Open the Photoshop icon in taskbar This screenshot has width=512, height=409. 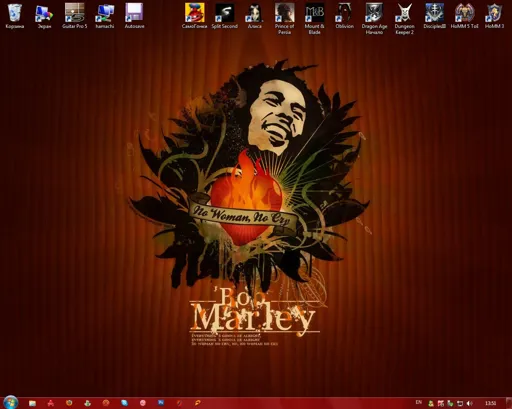tap(161, 403)
